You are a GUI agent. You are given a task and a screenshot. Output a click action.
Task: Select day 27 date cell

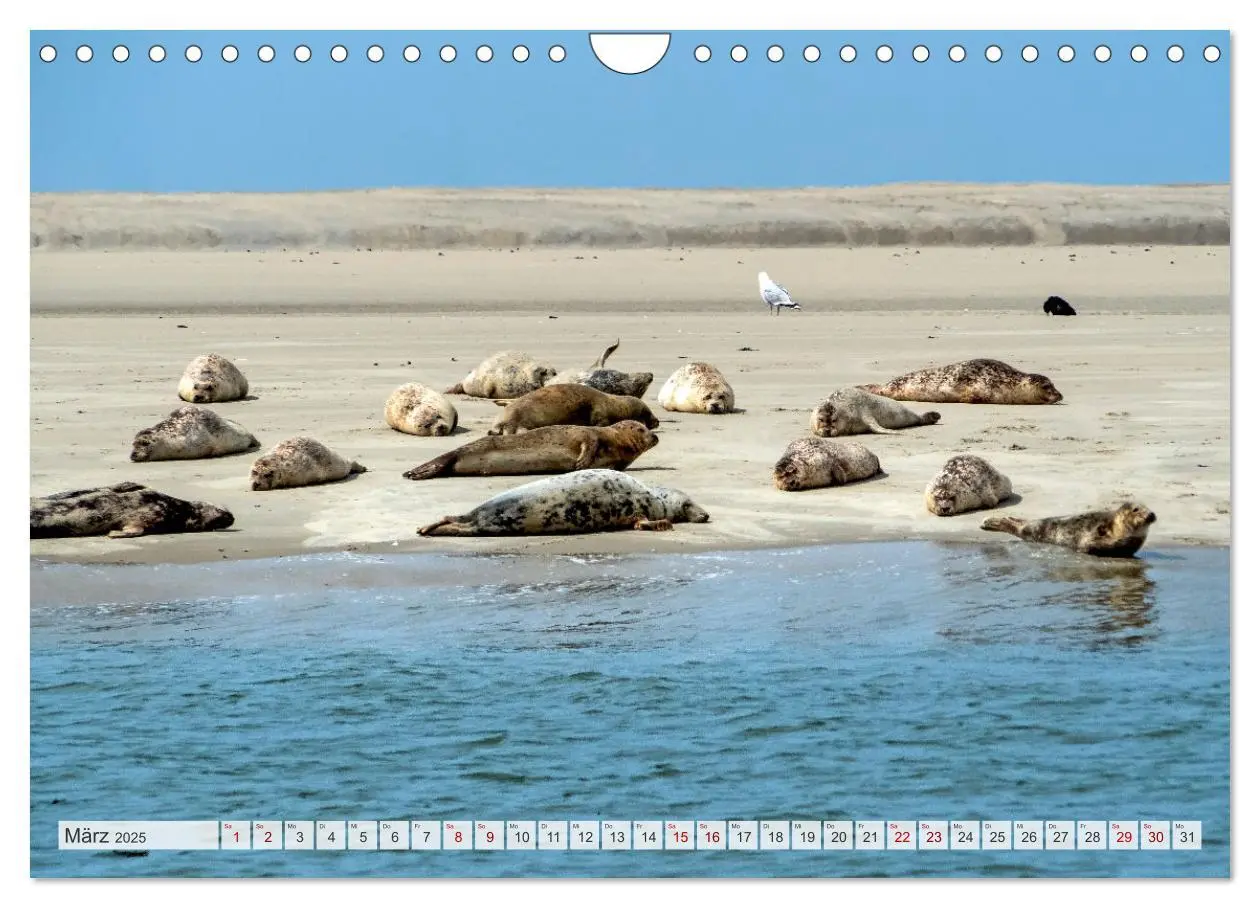click(x=1060, y=836)
